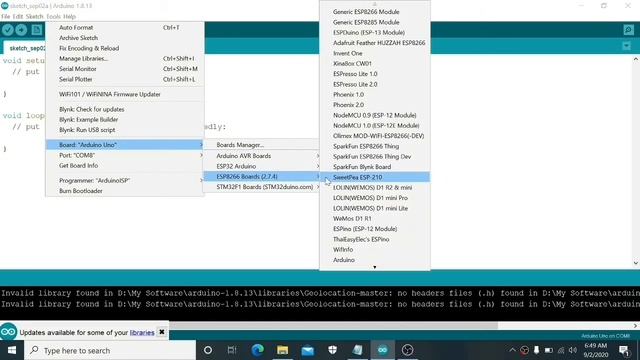Select Auto Format menu entry
This screenshot has width=640, height=360.
tap(125, 27)
